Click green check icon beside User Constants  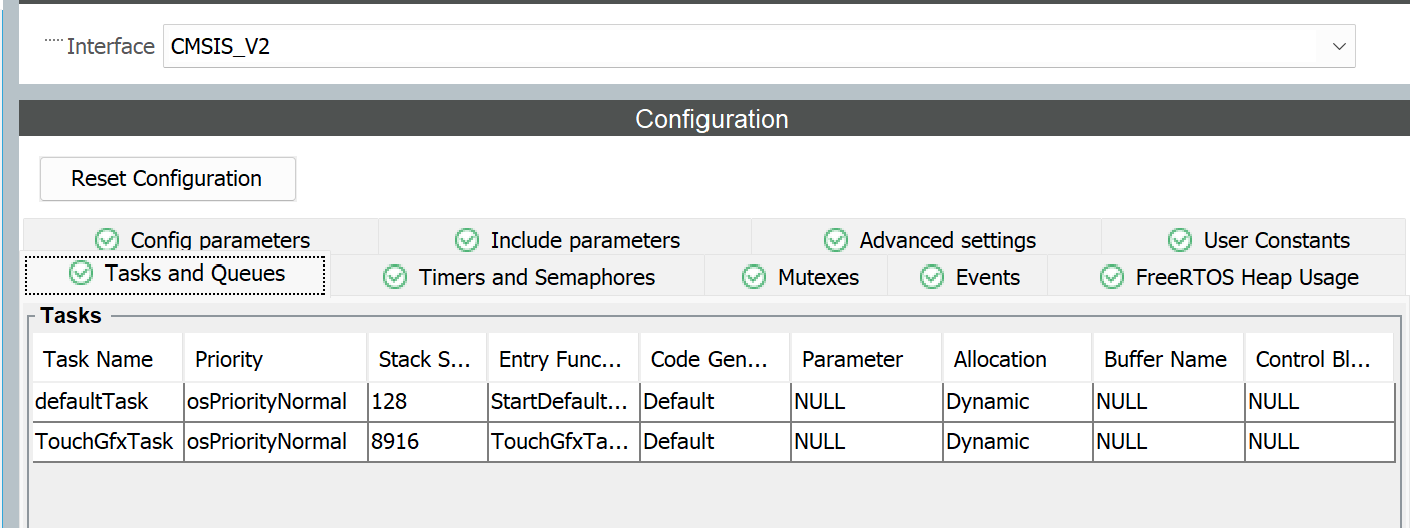1180,240
